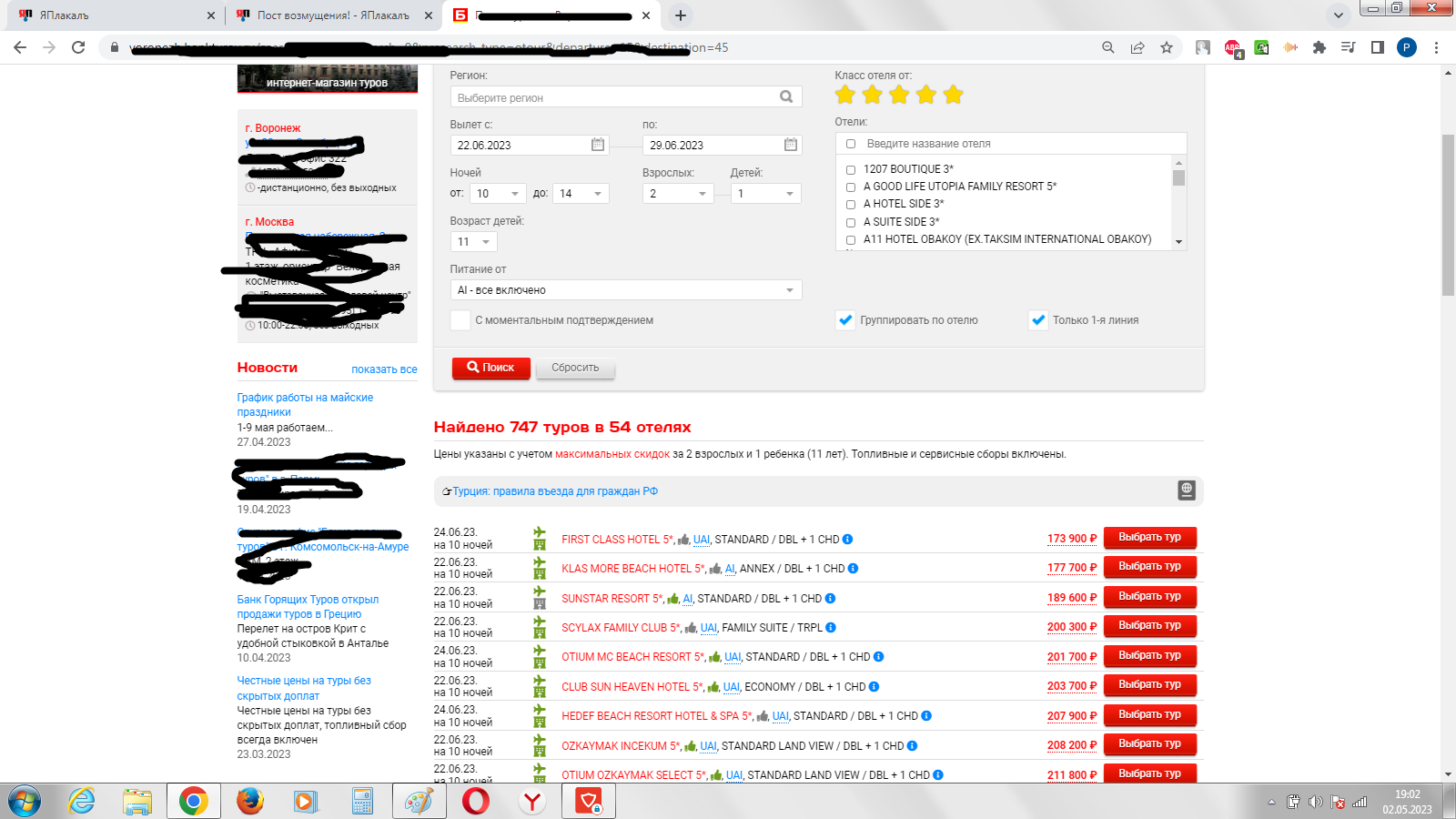Uncheck 'Только 1-я линия'

pyautogui.click(x=1038, y=320)
